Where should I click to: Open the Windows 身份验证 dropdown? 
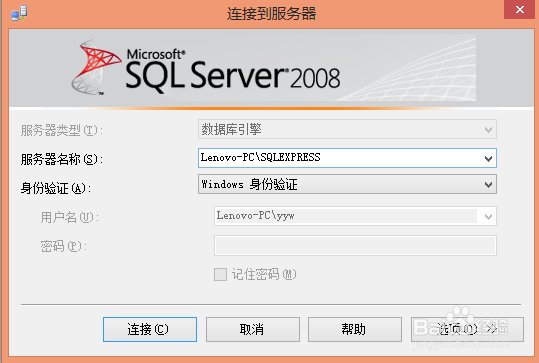(347, 184)
